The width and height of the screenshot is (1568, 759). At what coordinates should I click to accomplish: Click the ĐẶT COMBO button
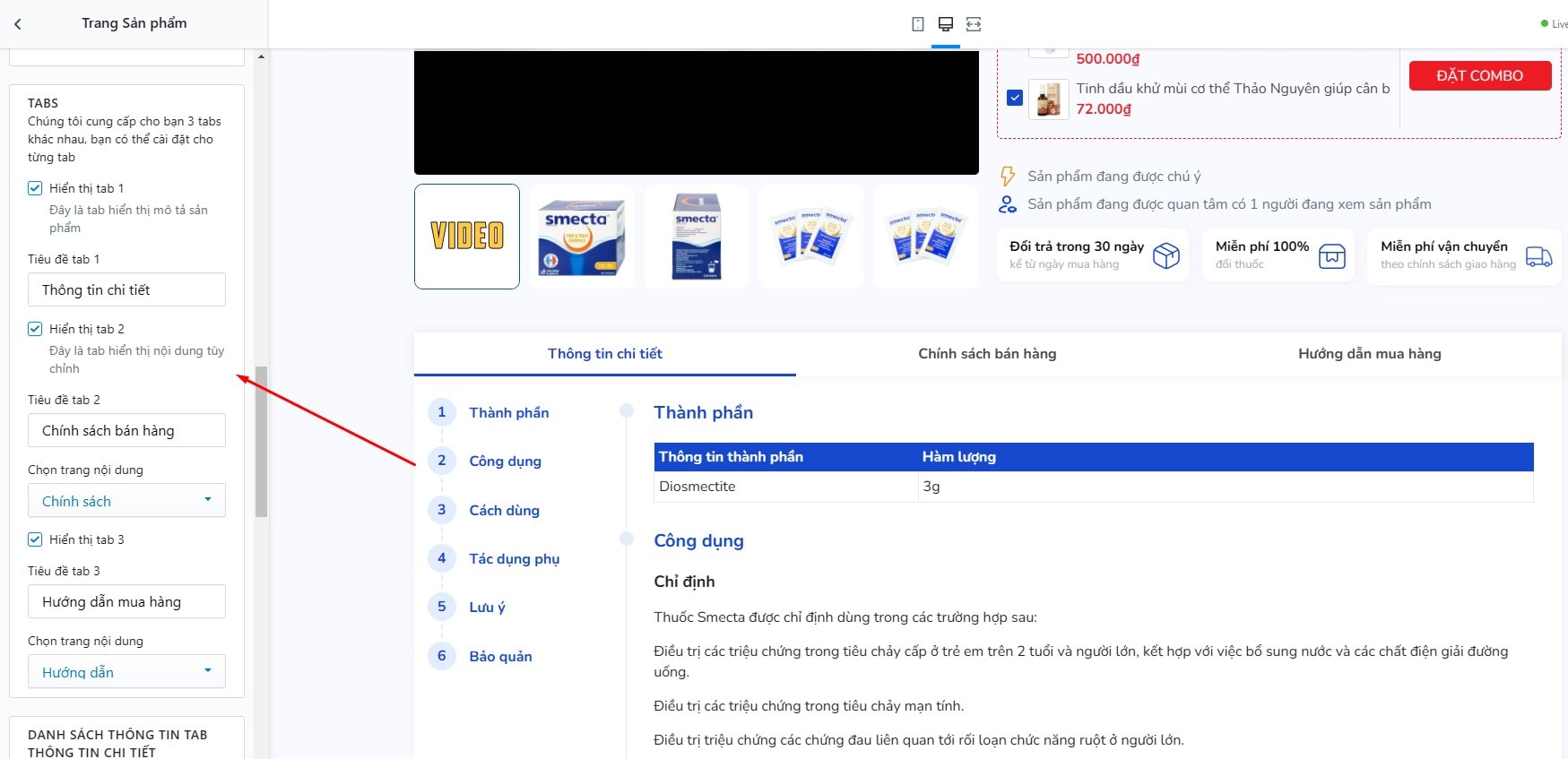(1480, 75)
